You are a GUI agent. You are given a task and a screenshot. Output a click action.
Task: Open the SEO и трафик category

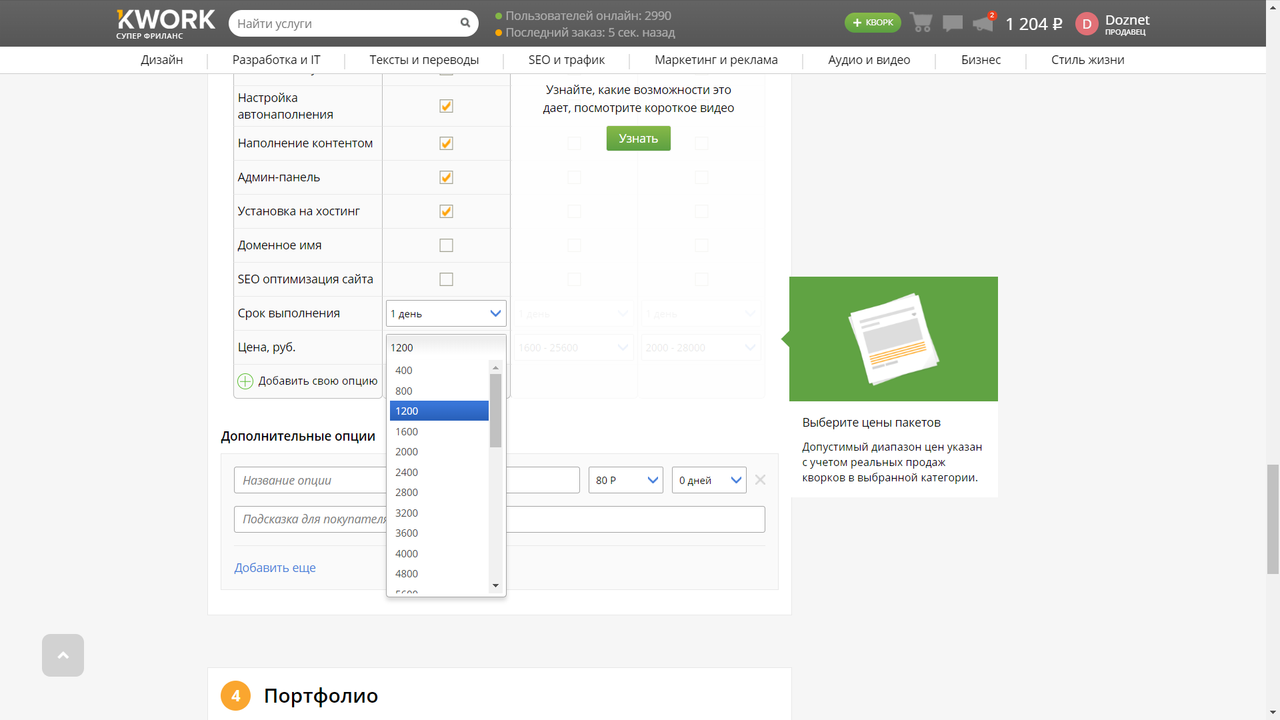tap(567, 60)
